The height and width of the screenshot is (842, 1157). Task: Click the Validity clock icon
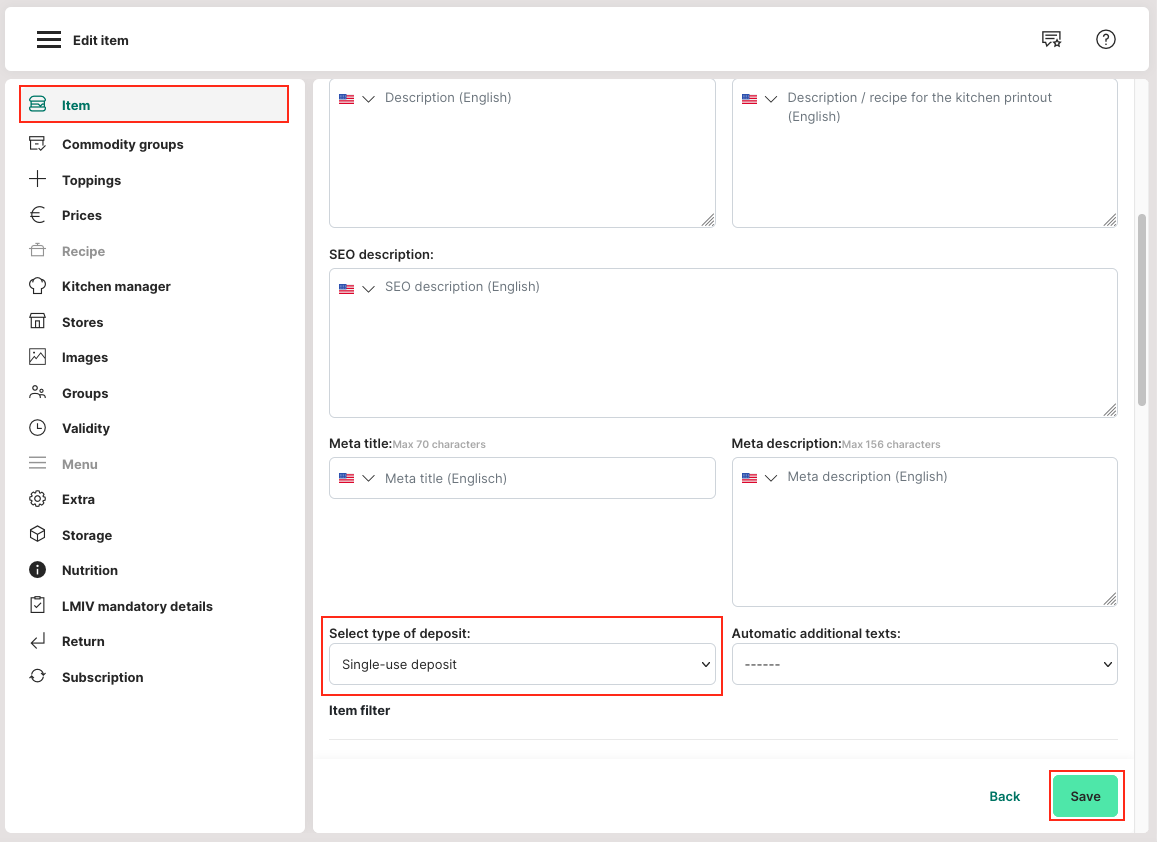(x=37, y=428)
